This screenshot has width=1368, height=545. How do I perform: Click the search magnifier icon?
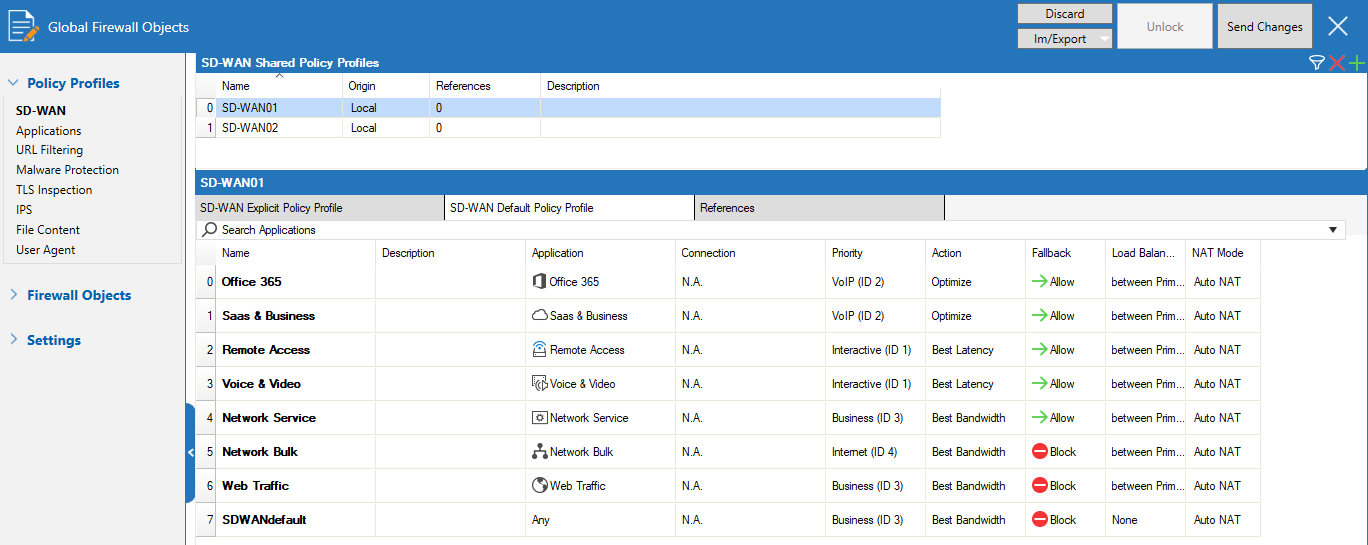pyautogui.click(x=209, y=229)
